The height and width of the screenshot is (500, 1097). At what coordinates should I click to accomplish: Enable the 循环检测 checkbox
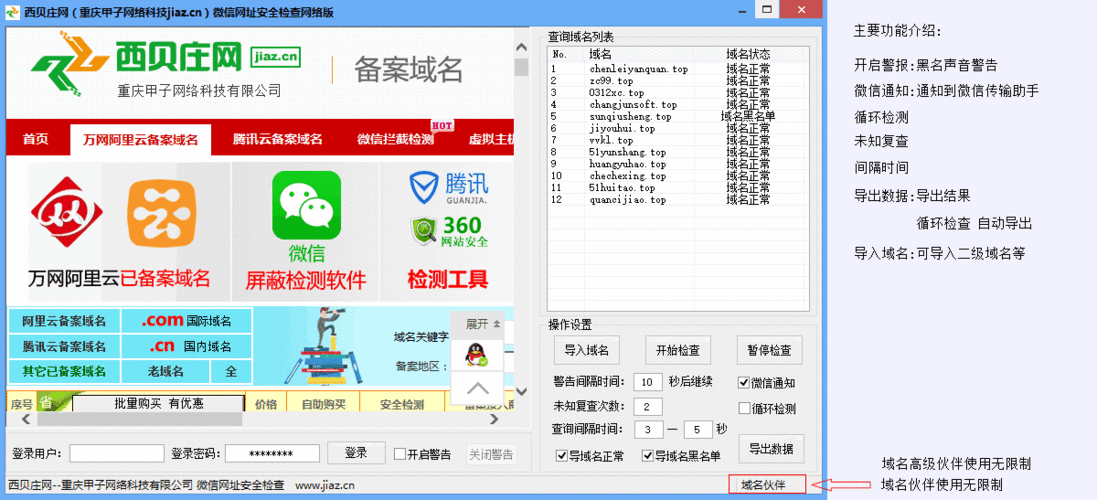[744, 408]
